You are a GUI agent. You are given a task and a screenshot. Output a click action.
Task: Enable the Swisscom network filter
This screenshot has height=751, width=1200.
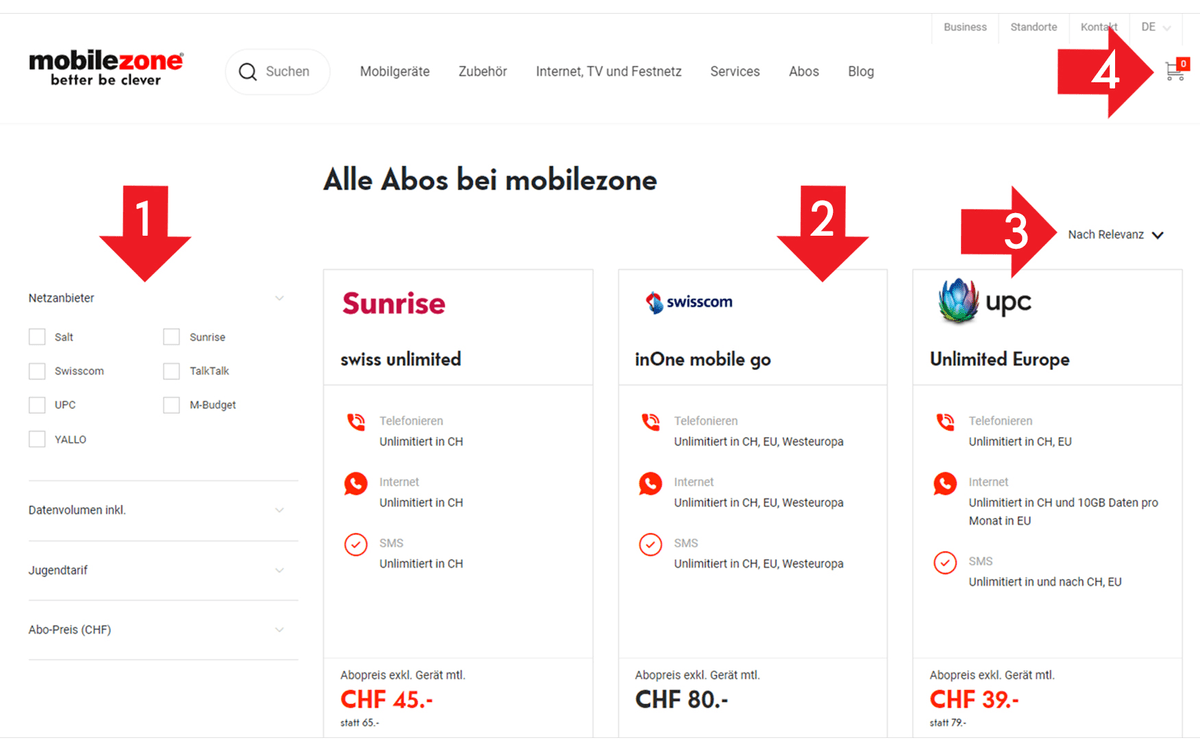tap(37, 370)
